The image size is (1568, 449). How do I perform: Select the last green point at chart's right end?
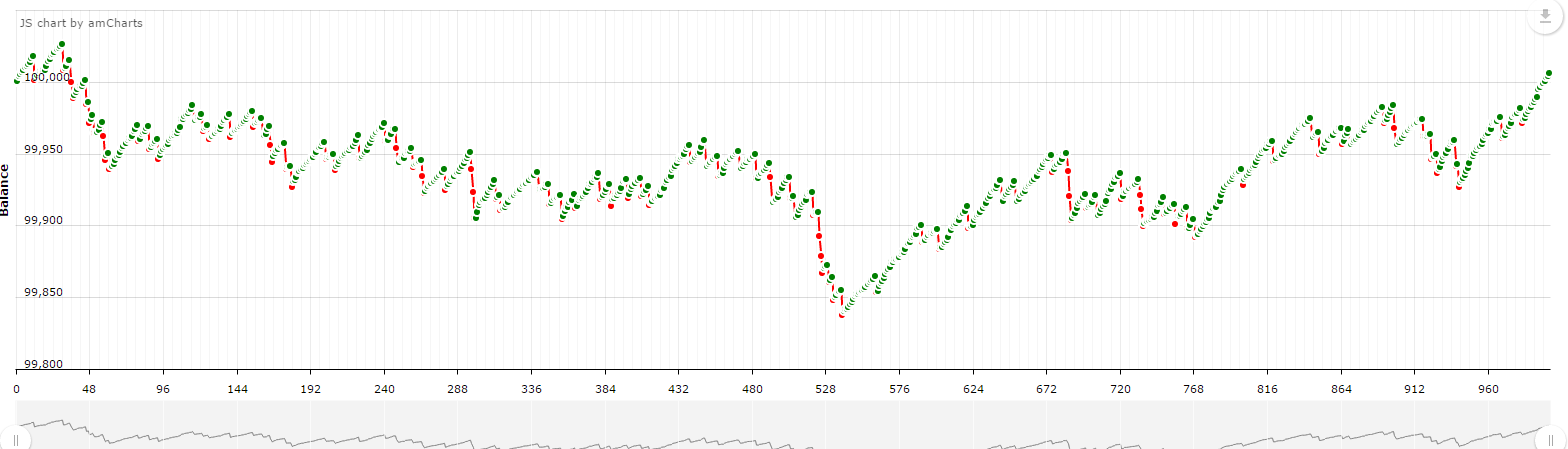[1548, 73]
